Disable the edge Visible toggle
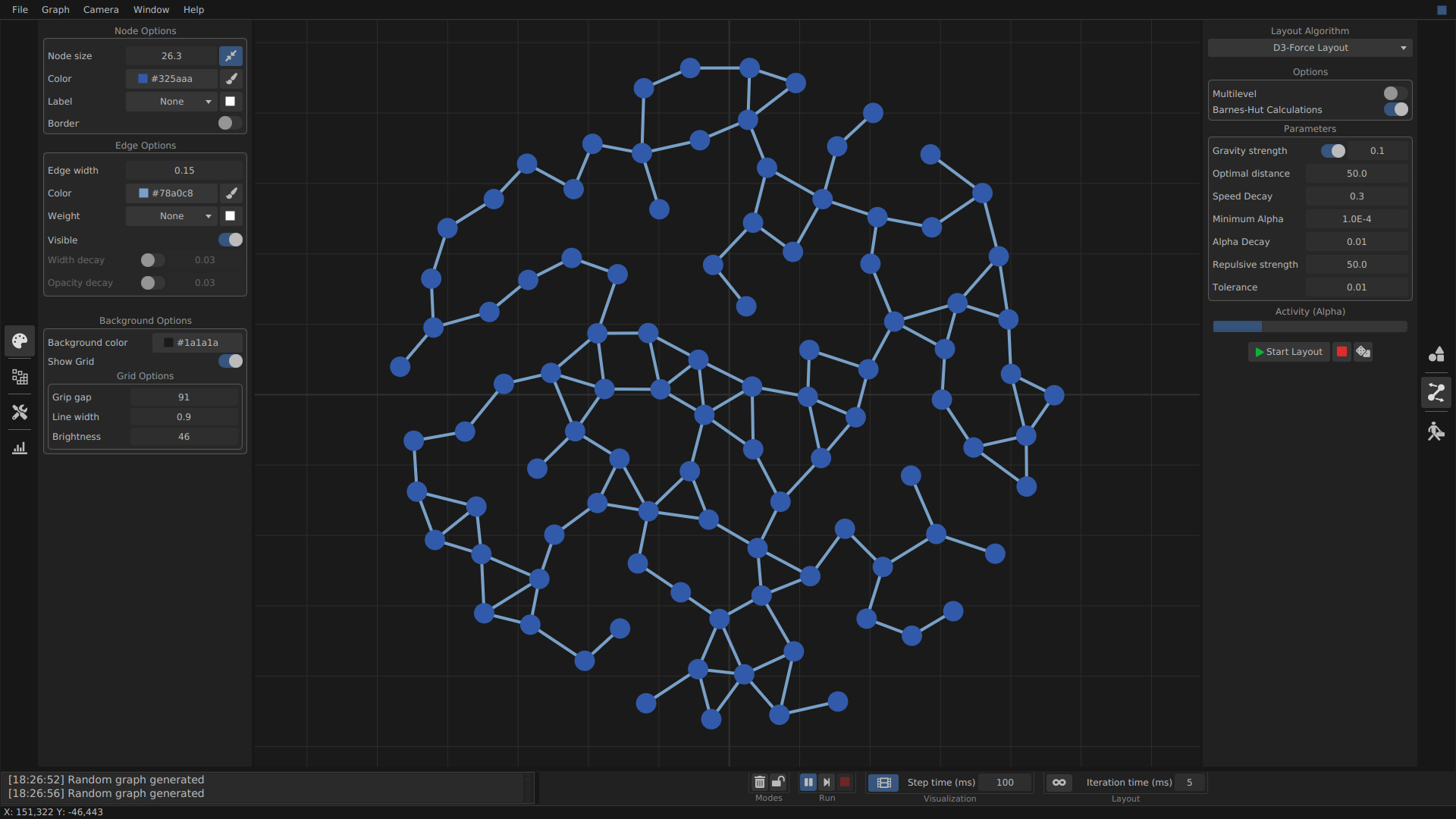This screenshot has height=819, width=1456. (x=231, y=240)
